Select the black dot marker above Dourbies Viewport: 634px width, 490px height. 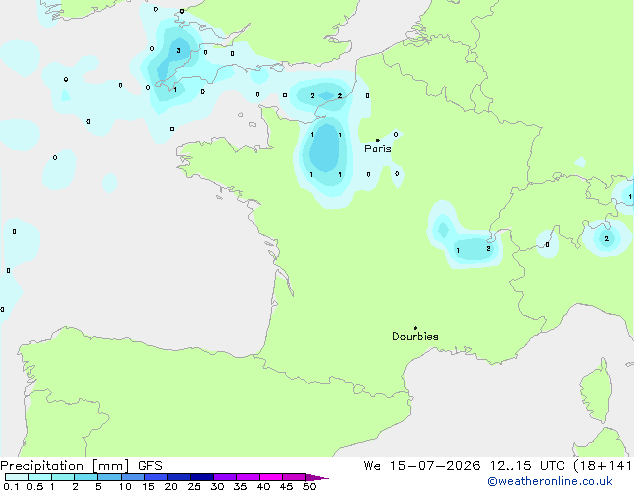[x=415, y=328]
